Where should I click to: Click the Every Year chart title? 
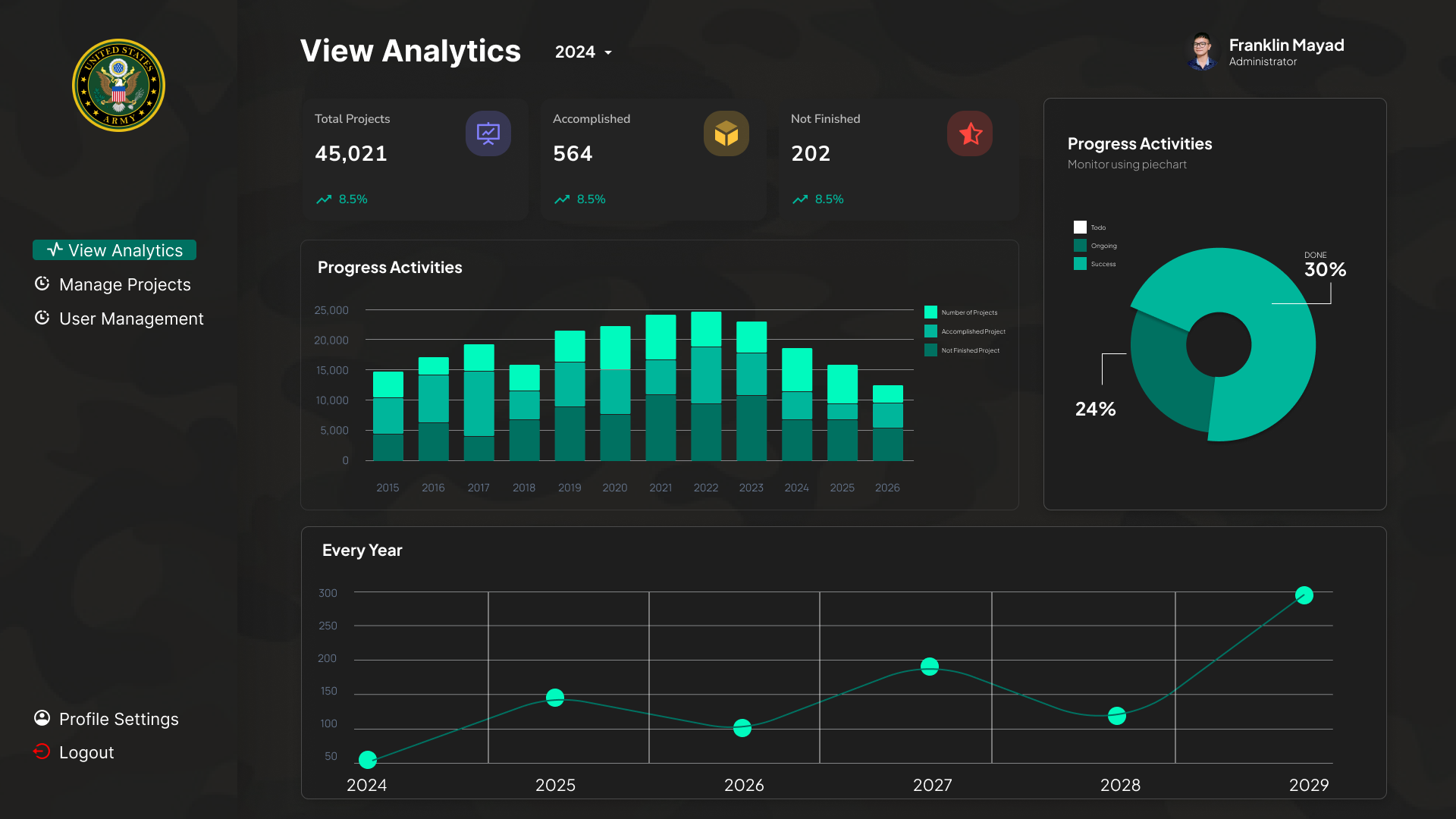[362, 551]
